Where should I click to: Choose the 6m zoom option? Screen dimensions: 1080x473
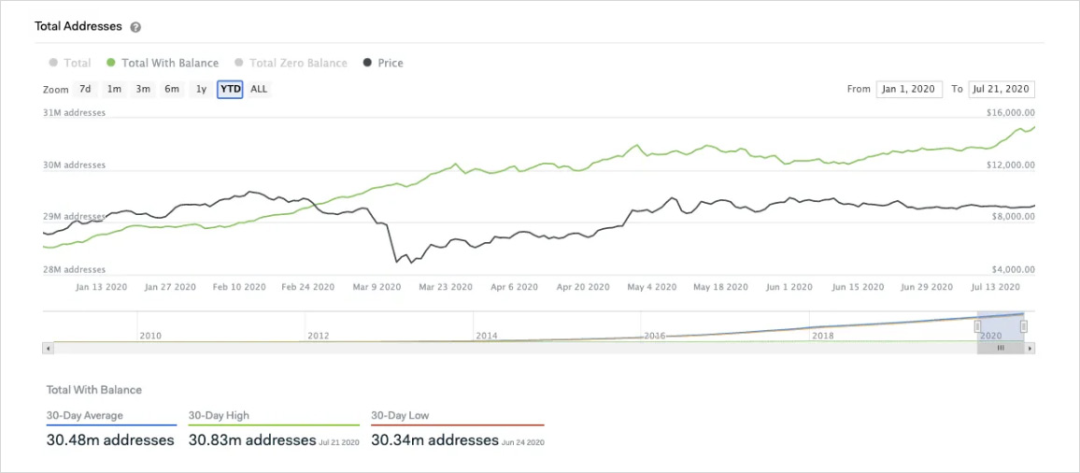tap(172, 89)
